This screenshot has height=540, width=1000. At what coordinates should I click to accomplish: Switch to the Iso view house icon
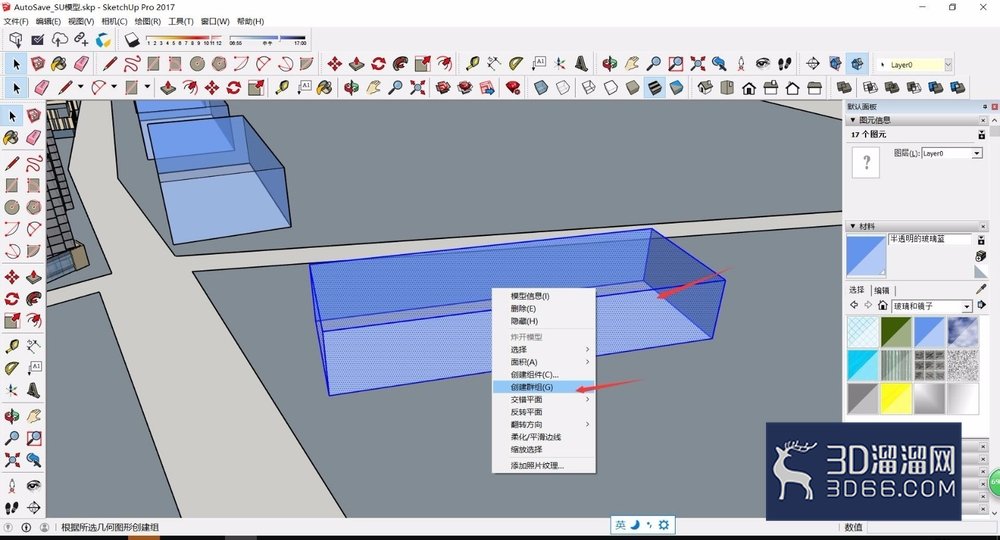pos(705,87)
